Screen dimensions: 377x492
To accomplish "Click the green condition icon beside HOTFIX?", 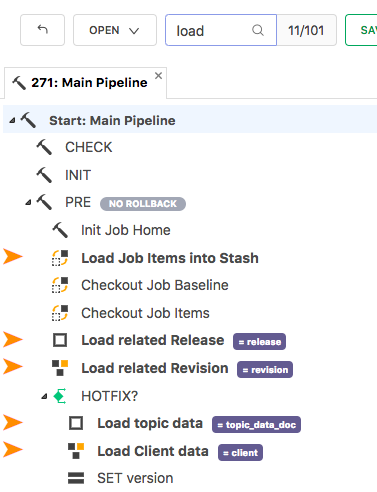I will (x=60, y=396).
